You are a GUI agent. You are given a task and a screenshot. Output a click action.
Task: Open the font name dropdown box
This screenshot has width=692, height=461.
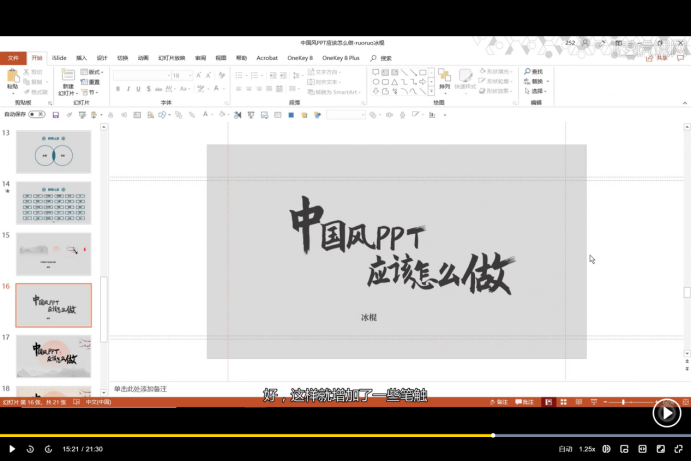142,75
